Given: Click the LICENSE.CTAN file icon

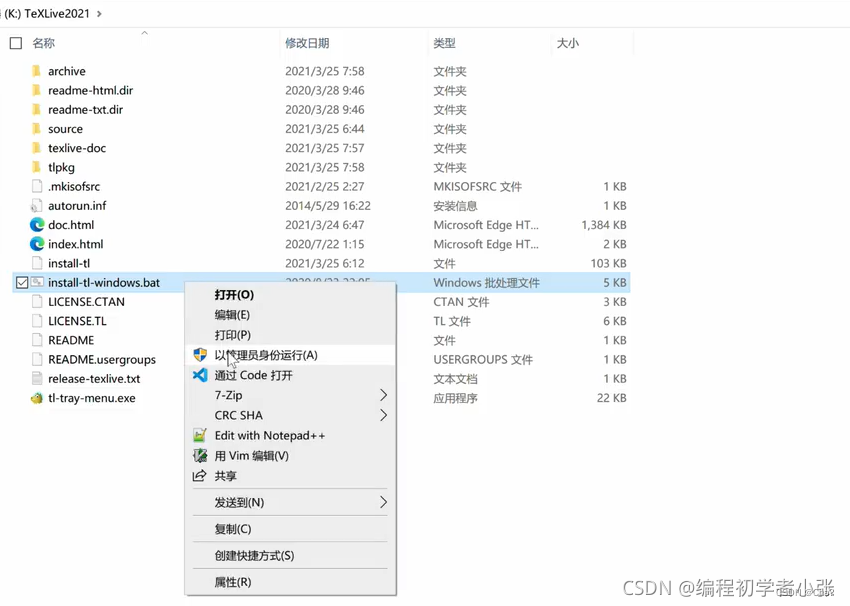Looking at the screenshot, I should pyautogui.click(x=37, y=302).
